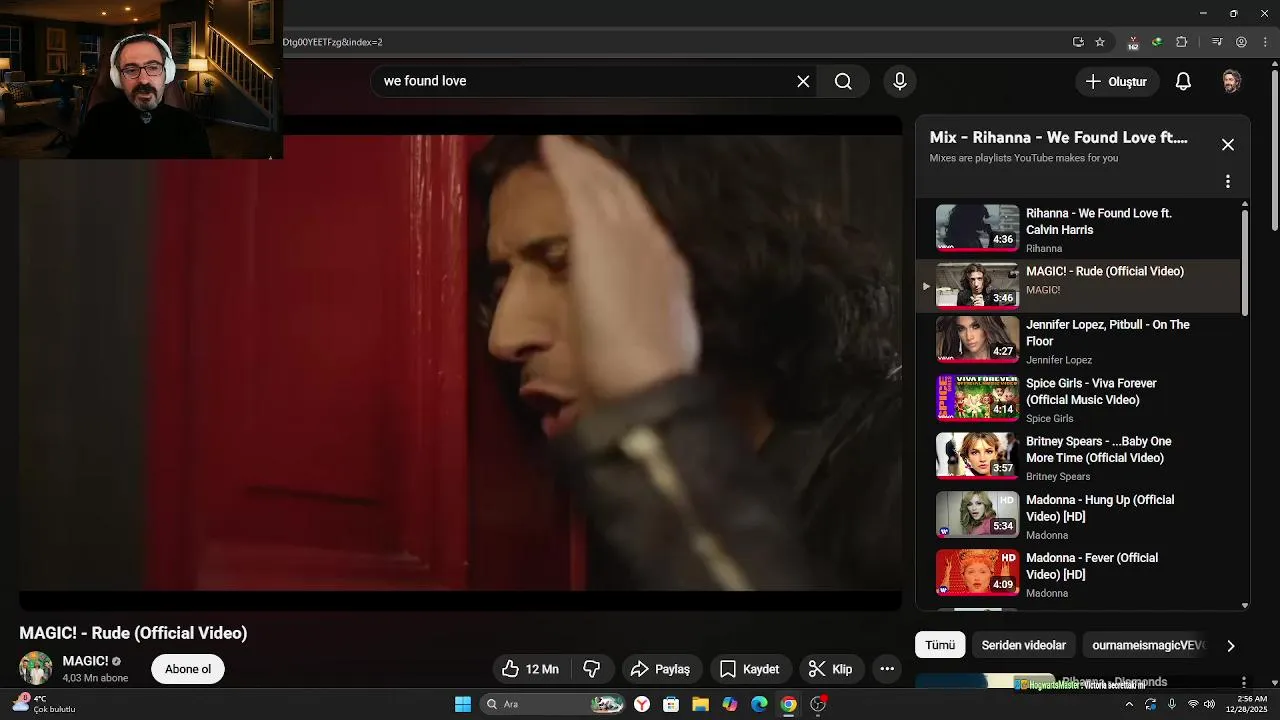Viewport: 1280px width, 720px height.
Task: Select Madonna Hung Up video title
Action: [x=1100, y=508]
